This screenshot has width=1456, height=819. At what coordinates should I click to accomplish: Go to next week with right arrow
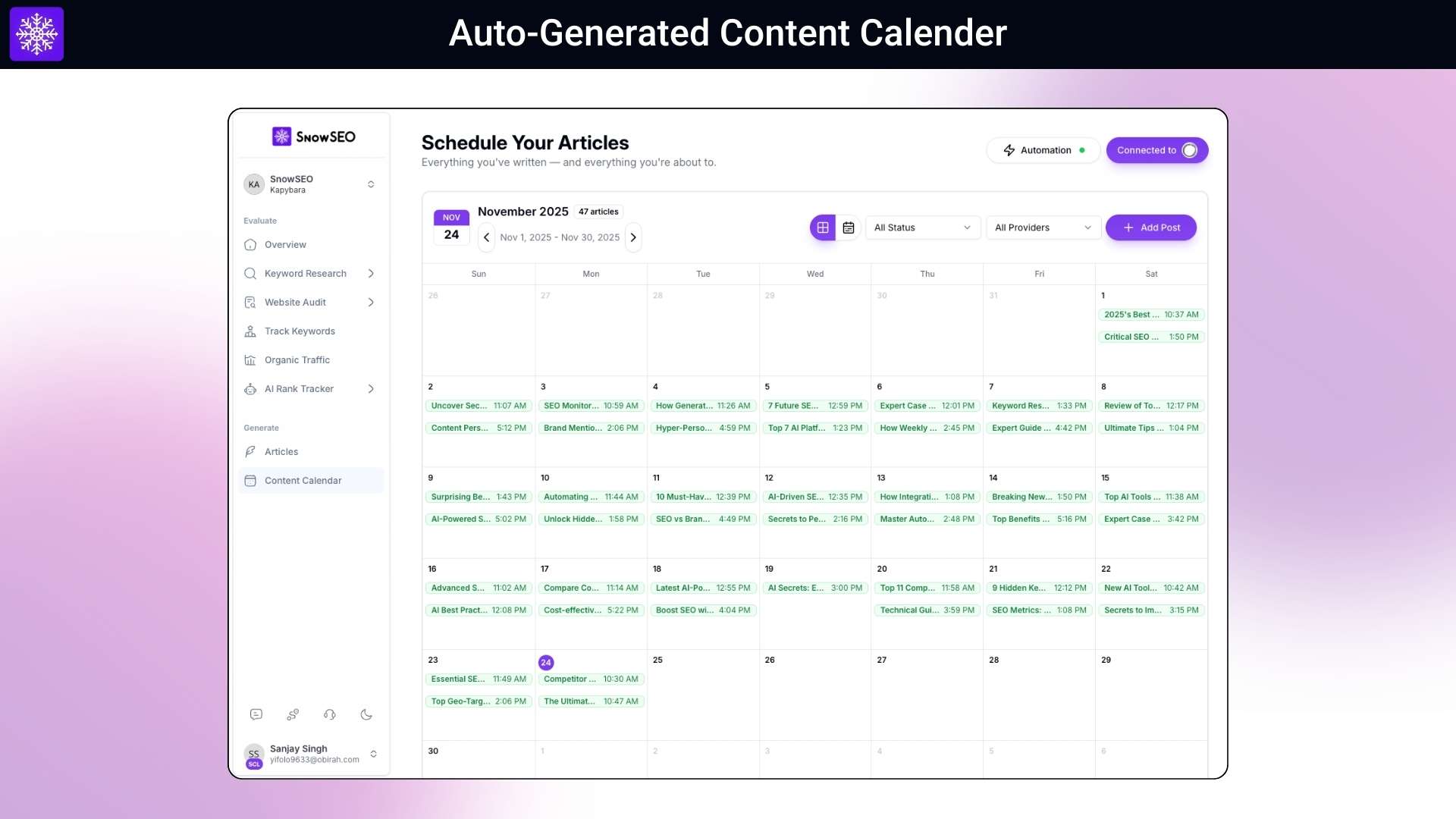[633, 237]
